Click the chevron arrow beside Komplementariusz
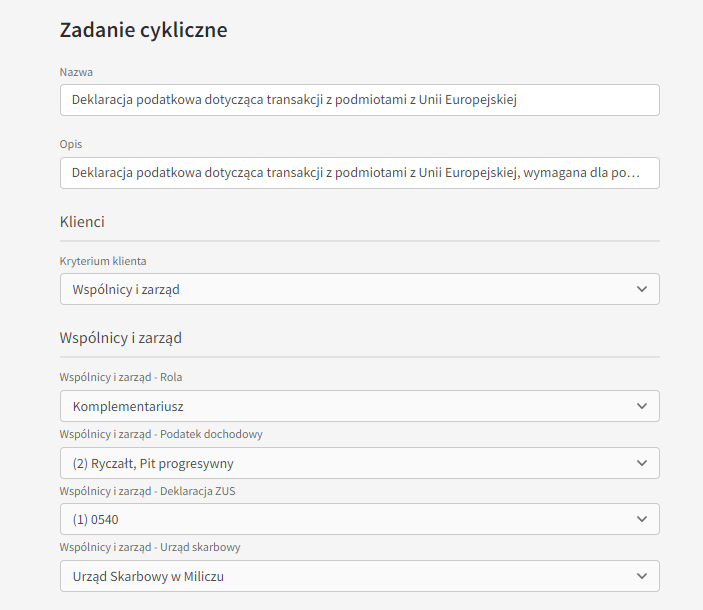Image resolution: width=703 pixels, height=610 pixels. (x=642, y=406)
